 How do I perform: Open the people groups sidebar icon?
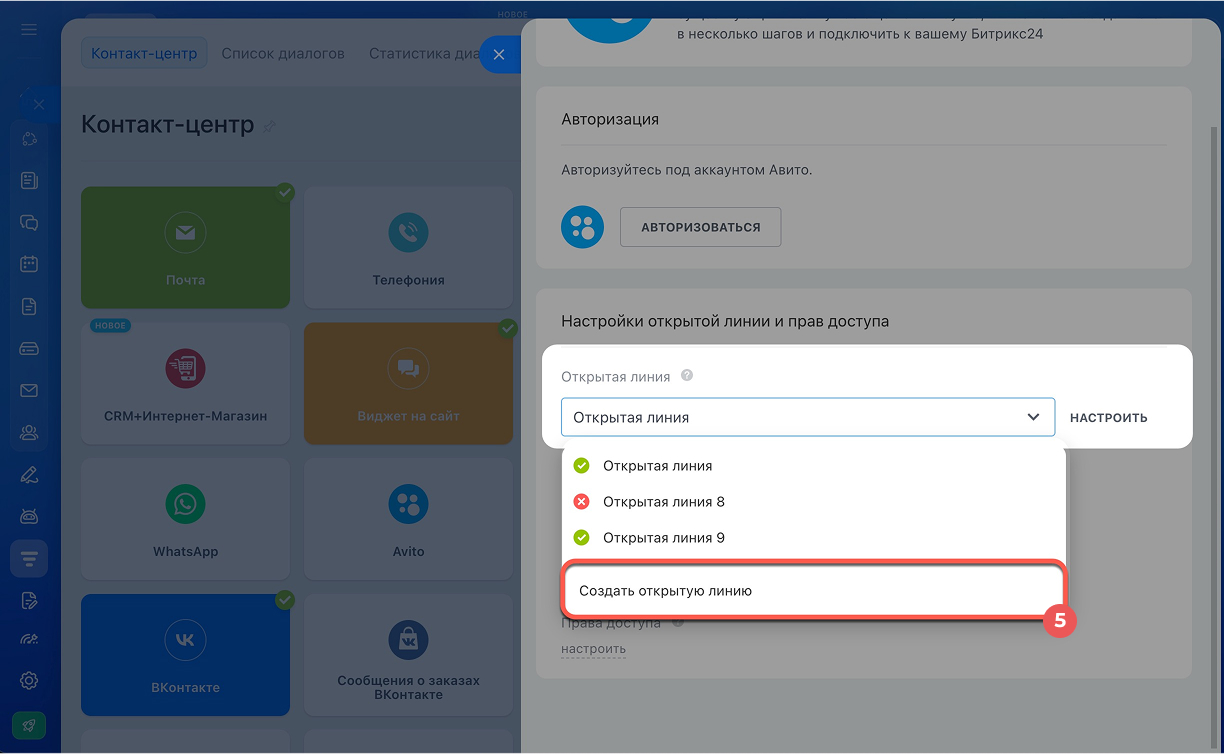29,433
